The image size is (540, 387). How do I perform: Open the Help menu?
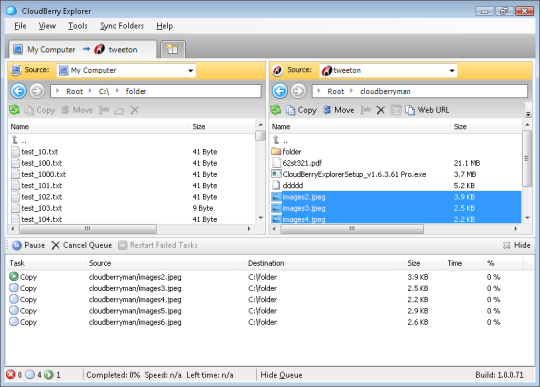coord(165,26)
